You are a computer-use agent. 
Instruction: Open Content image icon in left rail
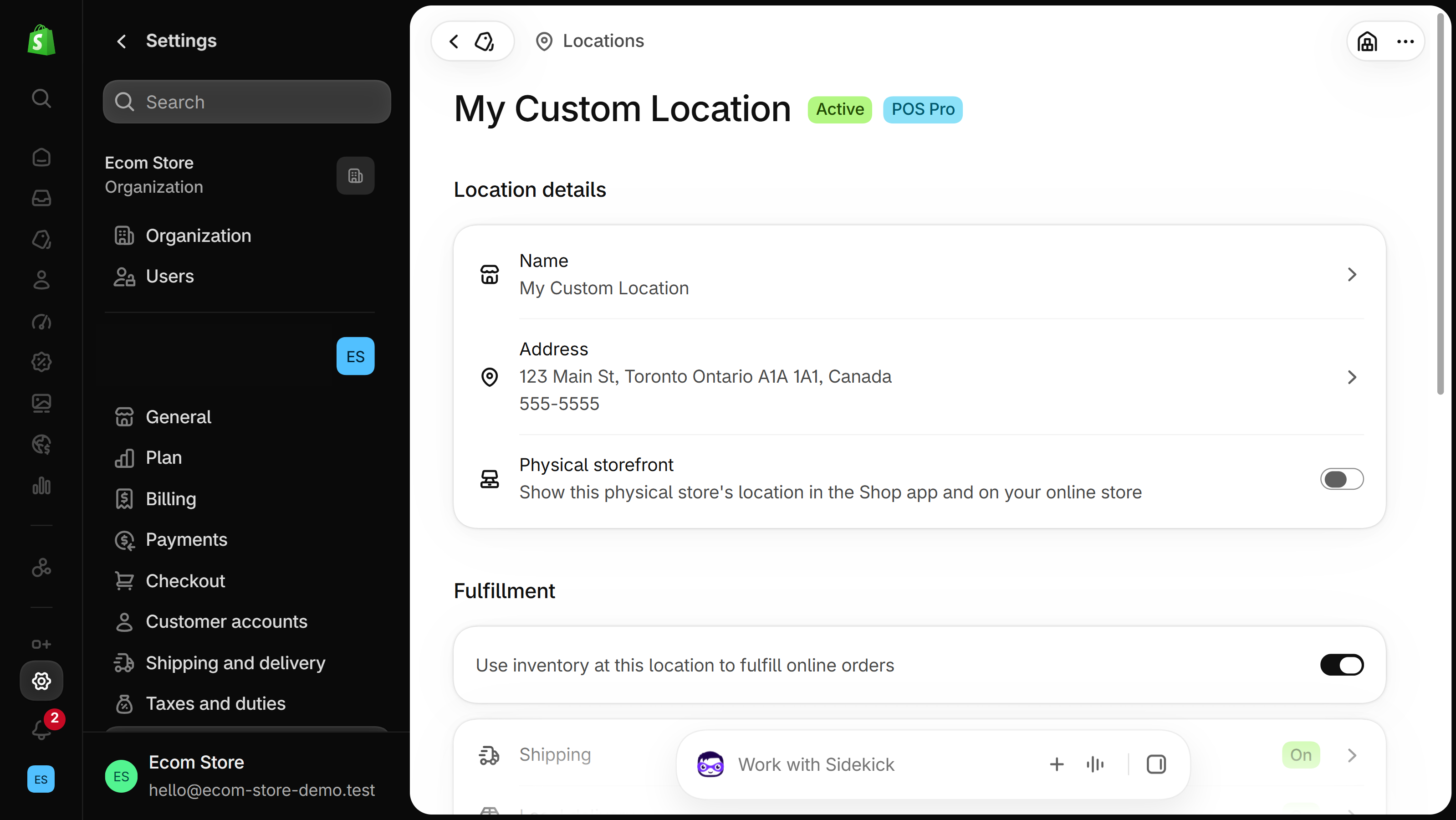point(41,403)
